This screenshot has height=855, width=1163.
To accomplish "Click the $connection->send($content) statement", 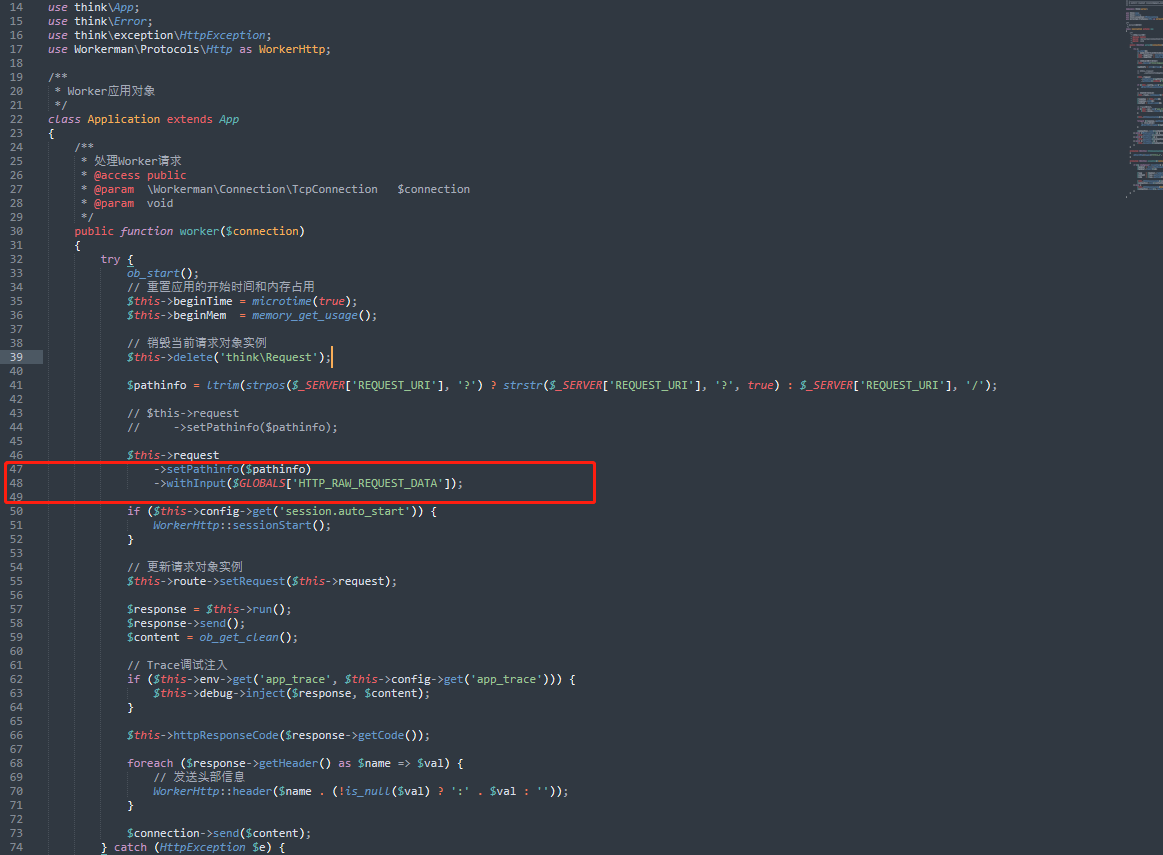I will 219,833.
